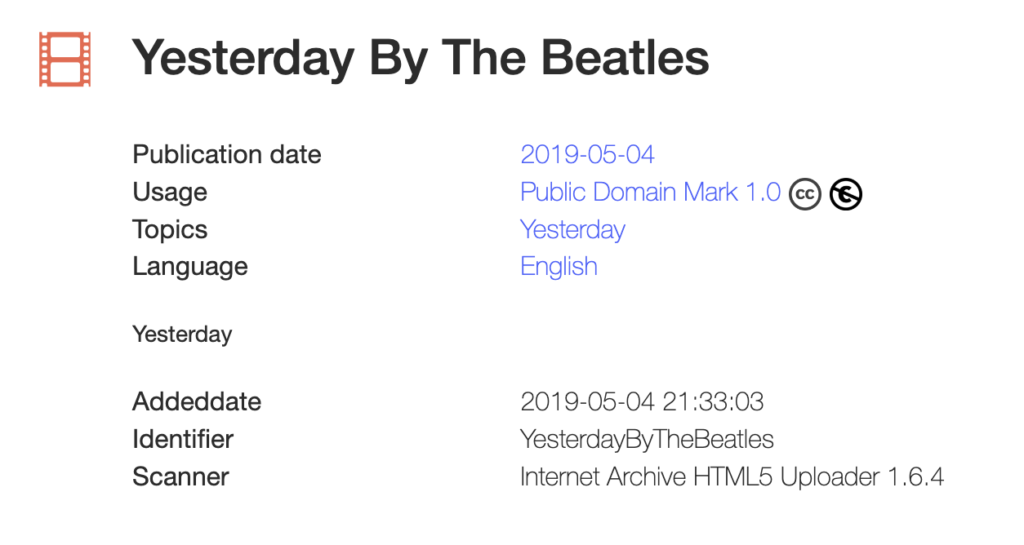Open the Public Domain Mark 1.0 link

650,192
